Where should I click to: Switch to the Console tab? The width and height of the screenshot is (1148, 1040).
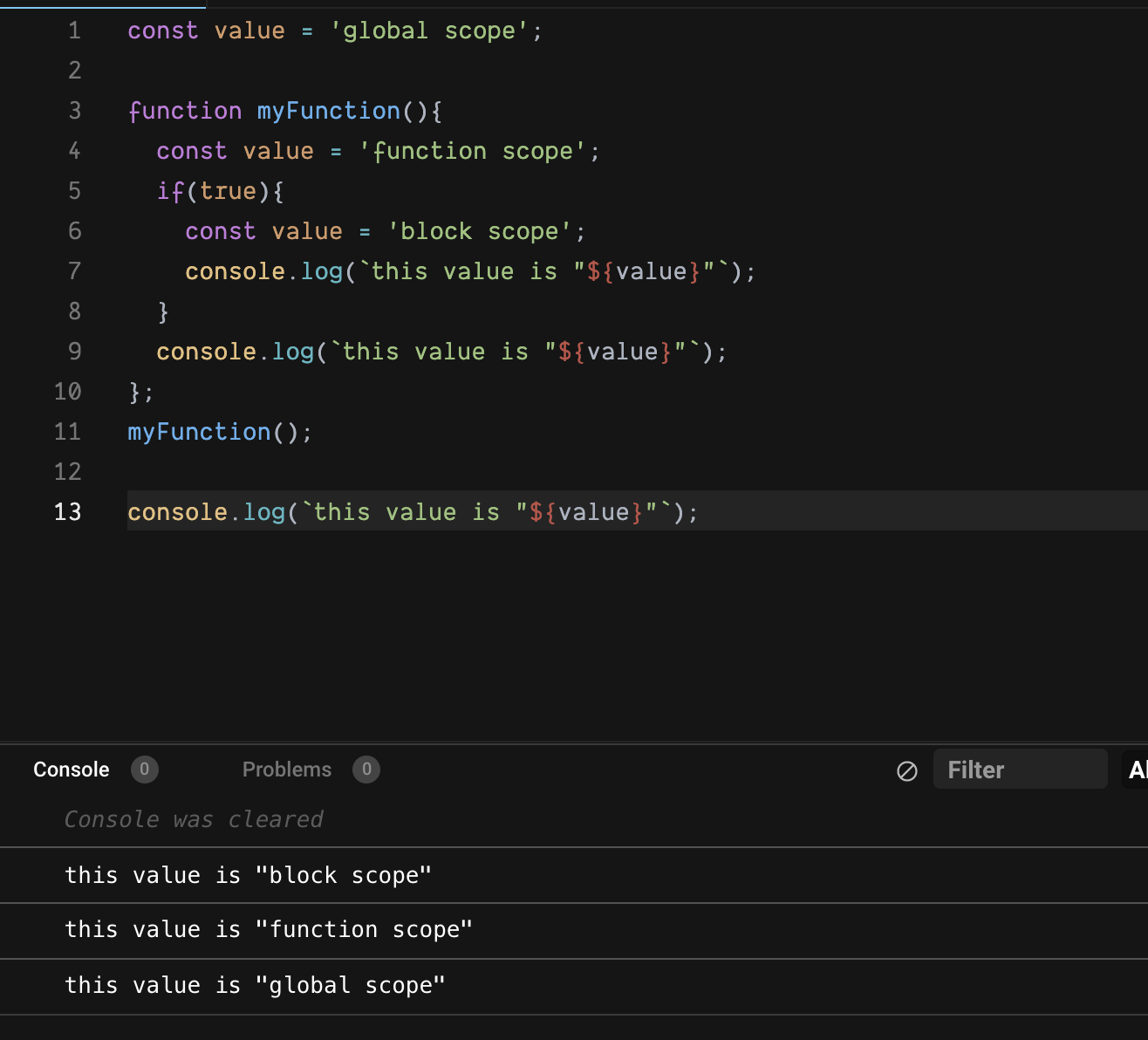coord(72,770)
